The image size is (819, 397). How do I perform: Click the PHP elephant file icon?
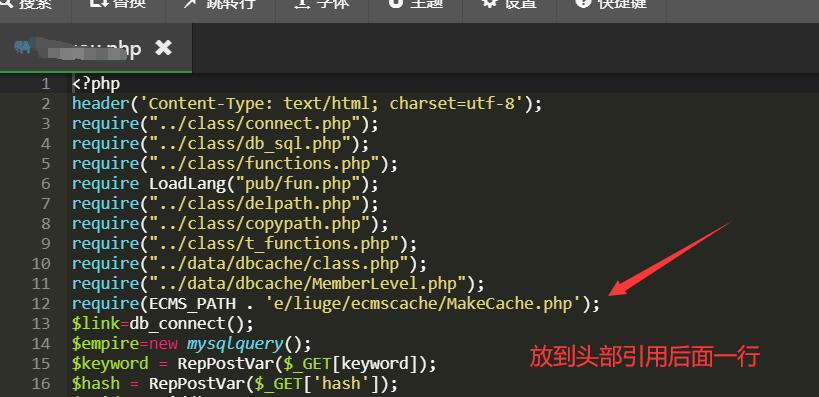pos(23,48)
